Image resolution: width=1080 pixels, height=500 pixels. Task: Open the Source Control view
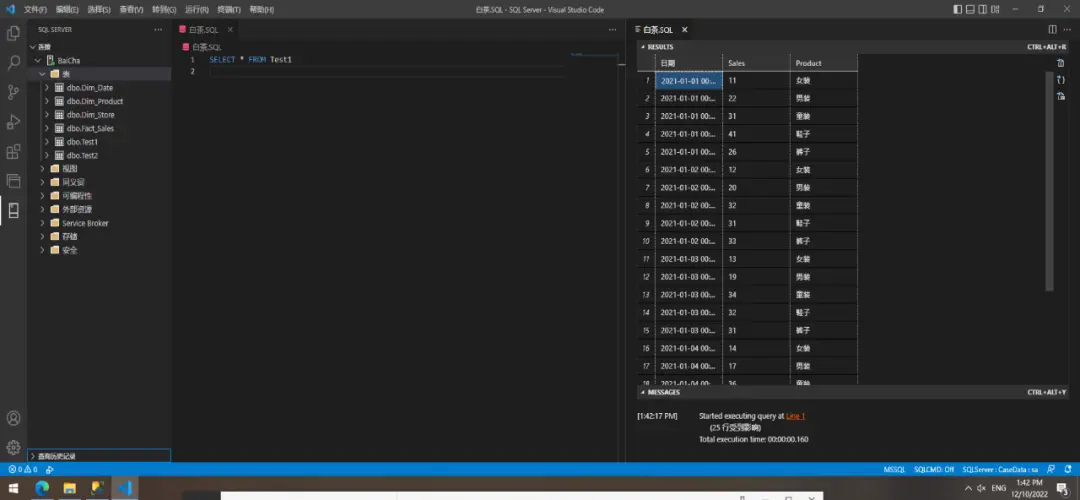click(x=13, y=92)
